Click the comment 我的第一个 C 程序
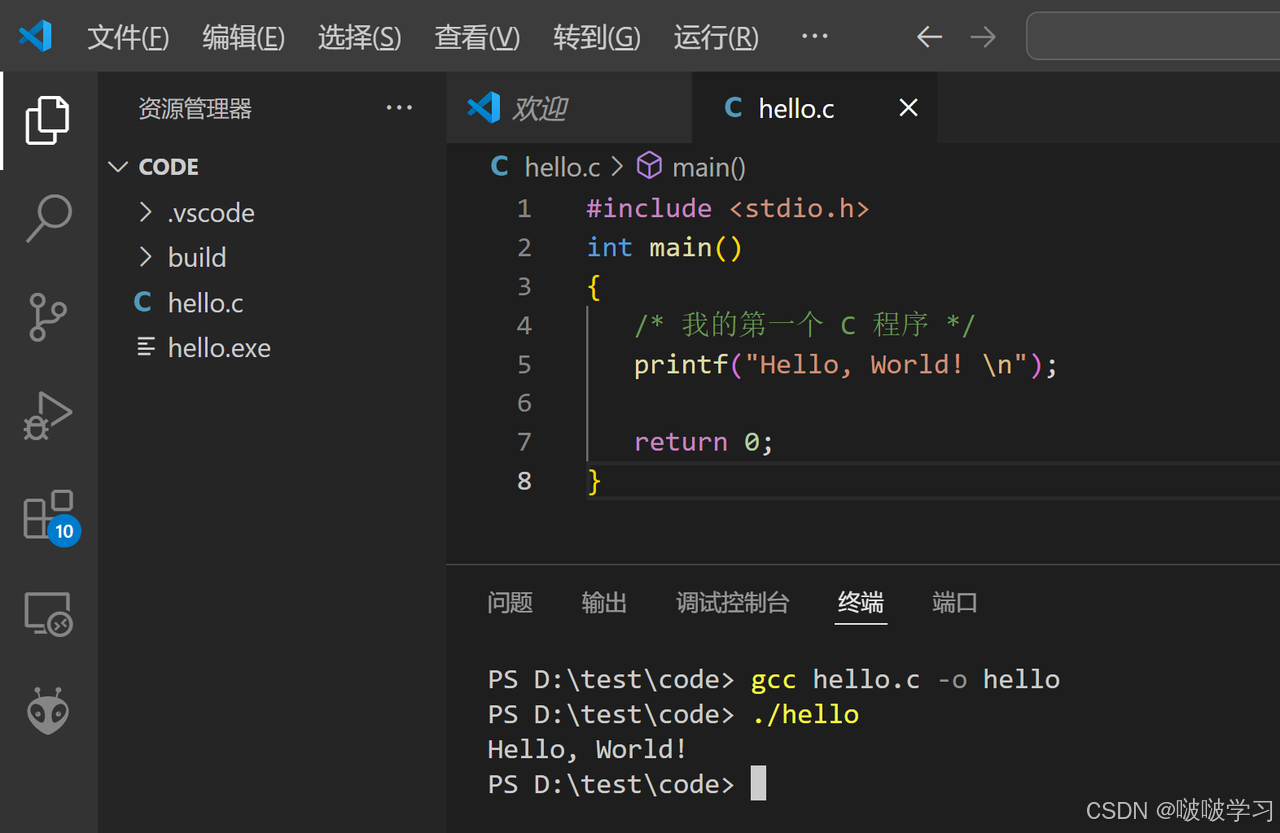1280x833 pixels. [x=804, y=325]
